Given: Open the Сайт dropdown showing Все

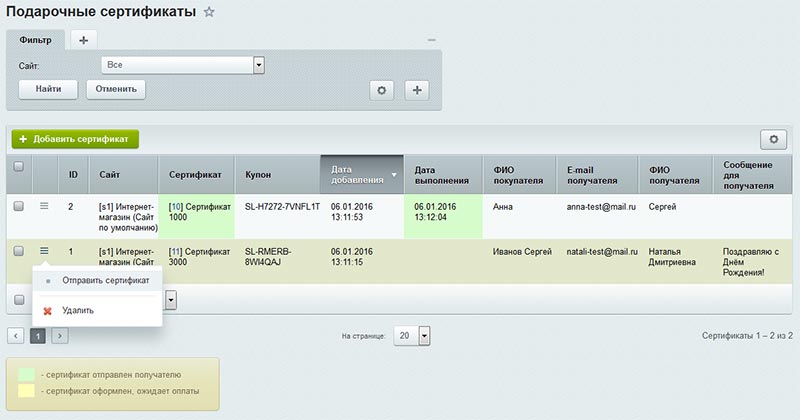Looking at the screenshot, I should click(x=182, y=64).
